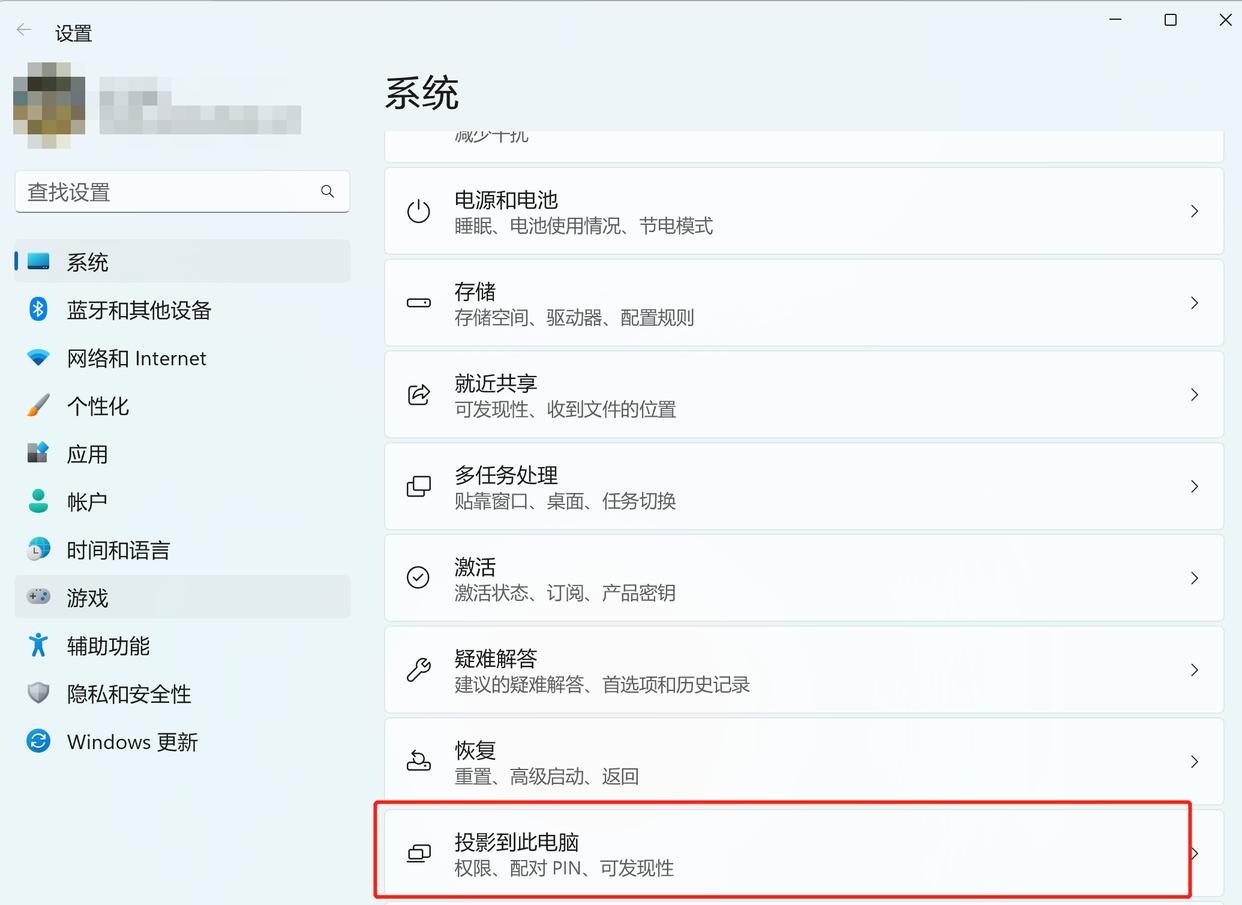The height and width of the screenshot is (905, 1242).
Task: Click the 隐私和安全性 shield icon
Action: (x=37, y=693)
